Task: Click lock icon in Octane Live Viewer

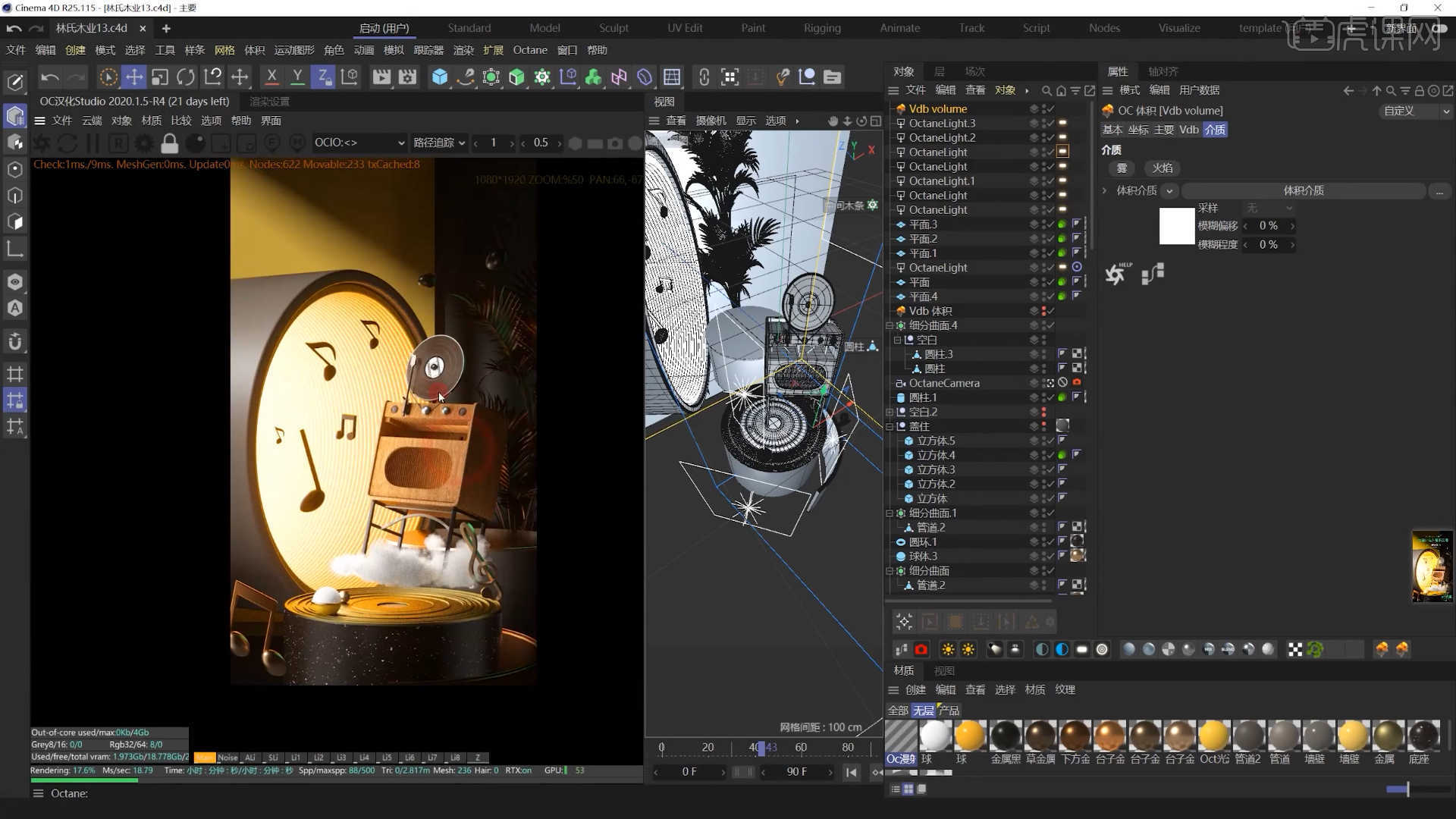Action: (x=170, y=143)
